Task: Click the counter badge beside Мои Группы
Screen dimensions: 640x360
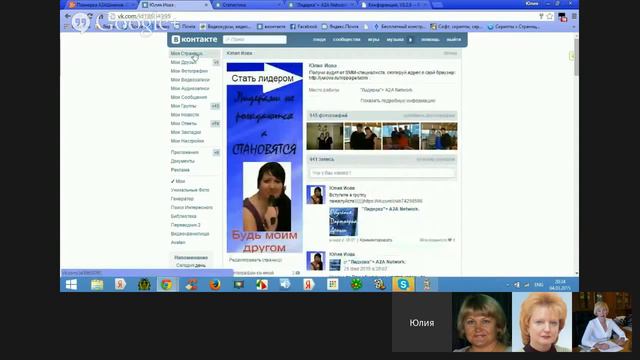Action: pyautogui.click(x=215, y=106)
